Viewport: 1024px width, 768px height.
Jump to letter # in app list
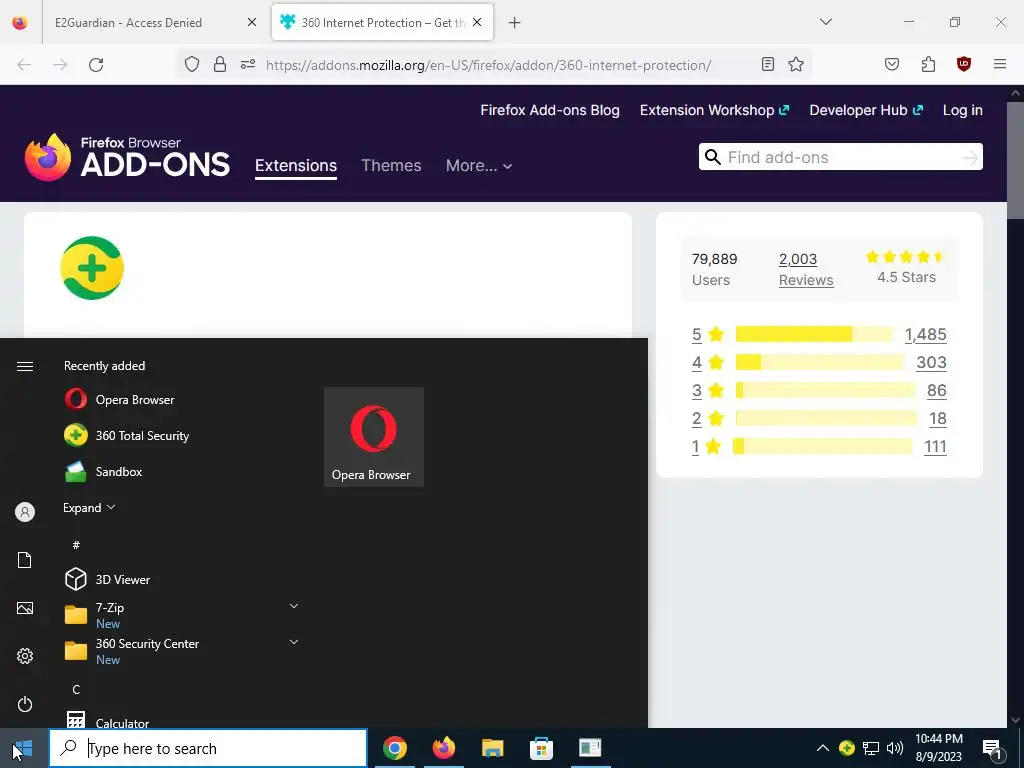pyautogui.click(x=76, y=545)
